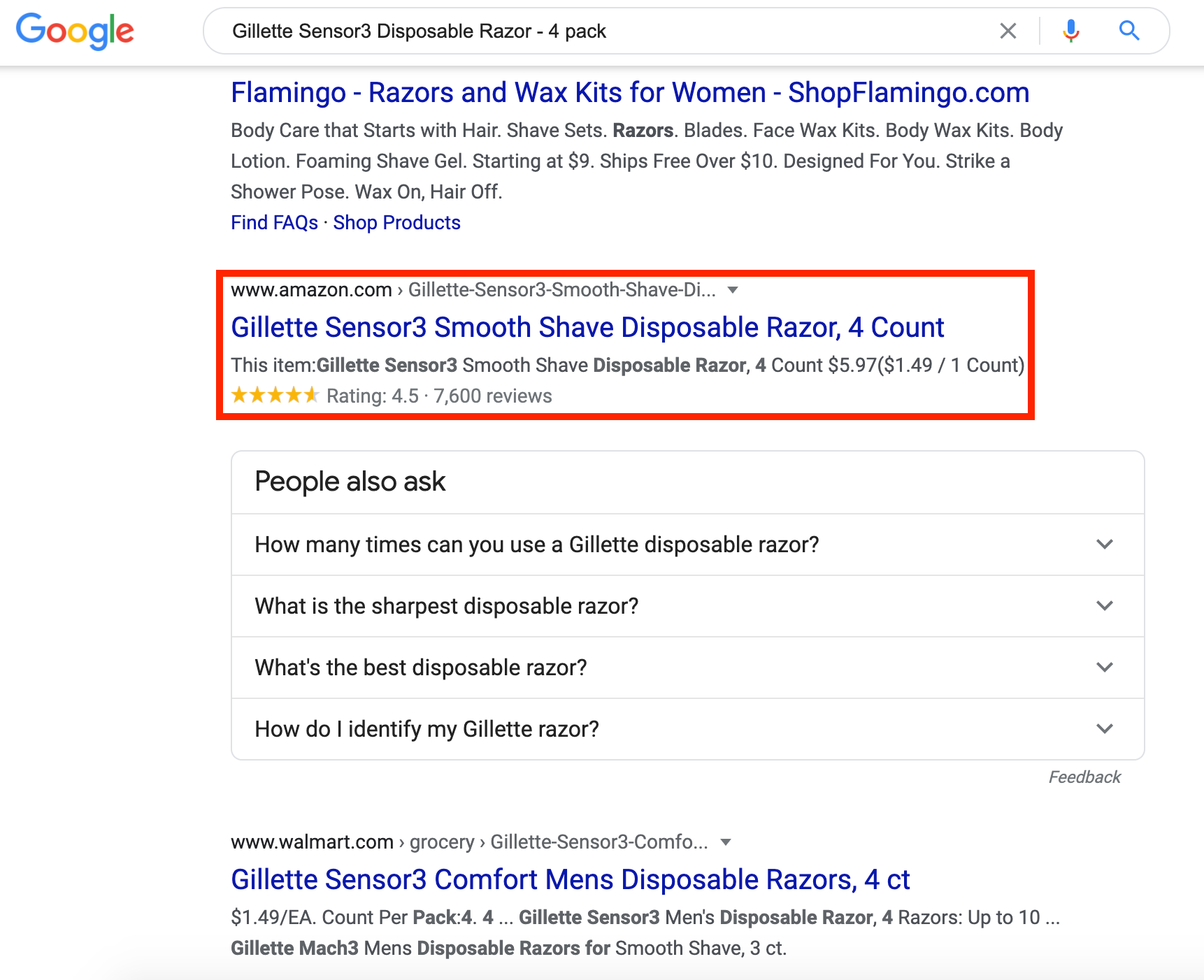The image size is (1204, 980).
Task: Clear the search query with X
Action: pos(1008,31)
